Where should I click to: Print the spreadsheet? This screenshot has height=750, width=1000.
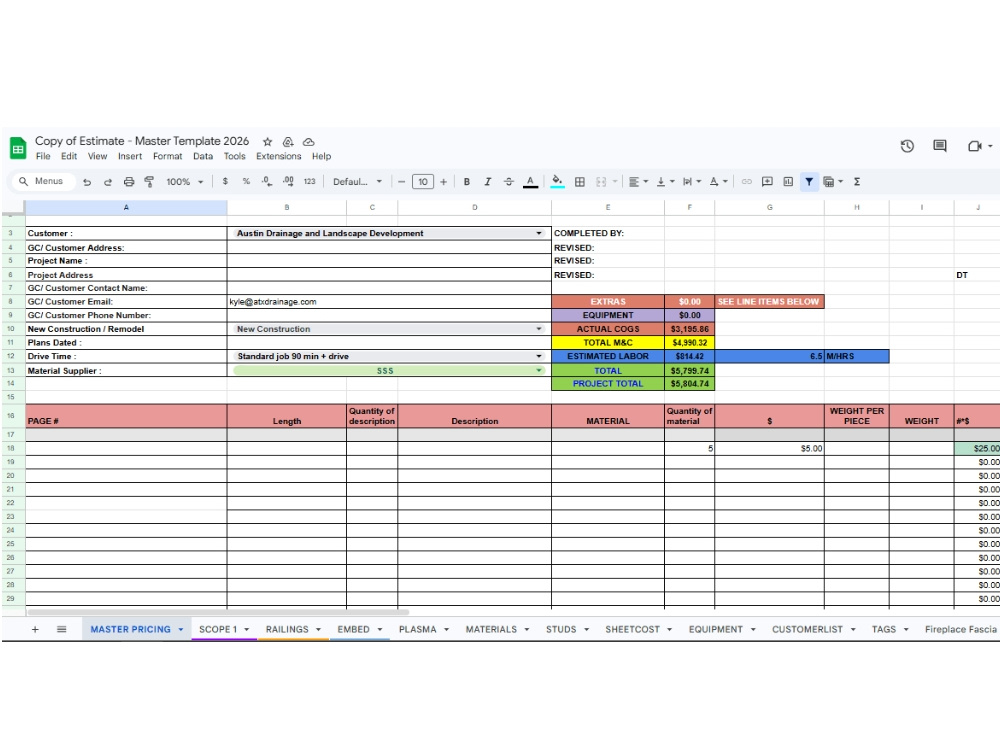coord(129,182)
